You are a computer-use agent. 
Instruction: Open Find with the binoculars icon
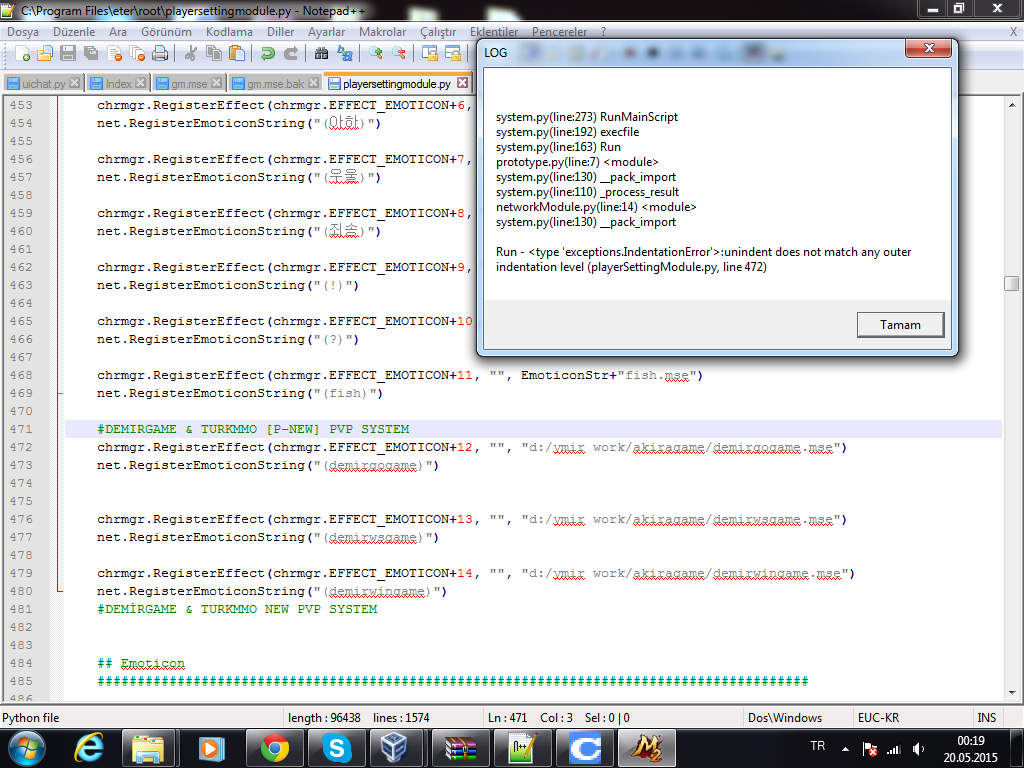click(321, 54)
